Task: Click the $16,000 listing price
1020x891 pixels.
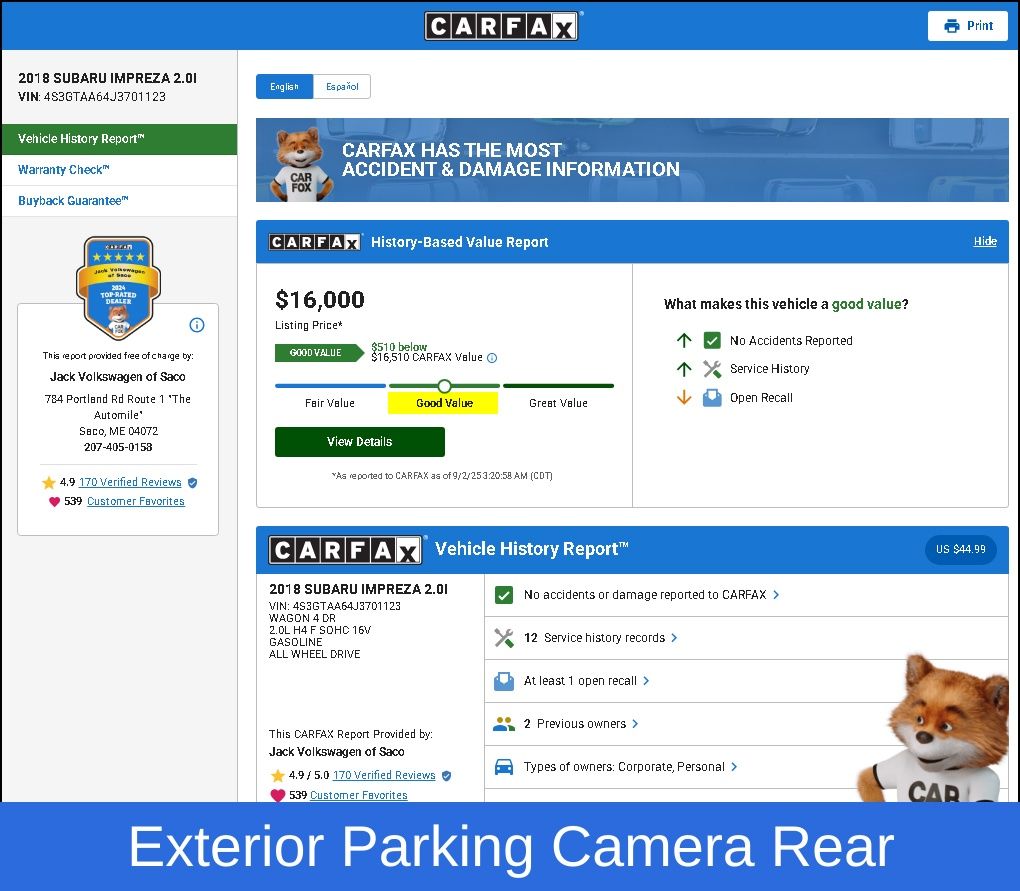Action: click(320, 300)
